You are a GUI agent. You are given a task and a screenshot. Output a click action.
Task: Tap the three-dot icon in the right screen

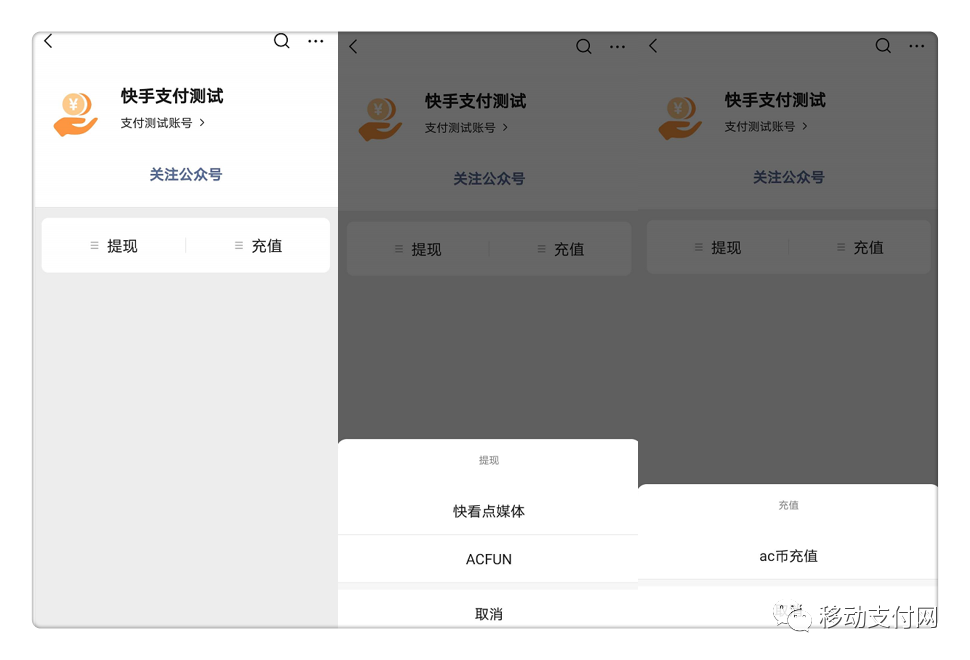click(917, 46)
